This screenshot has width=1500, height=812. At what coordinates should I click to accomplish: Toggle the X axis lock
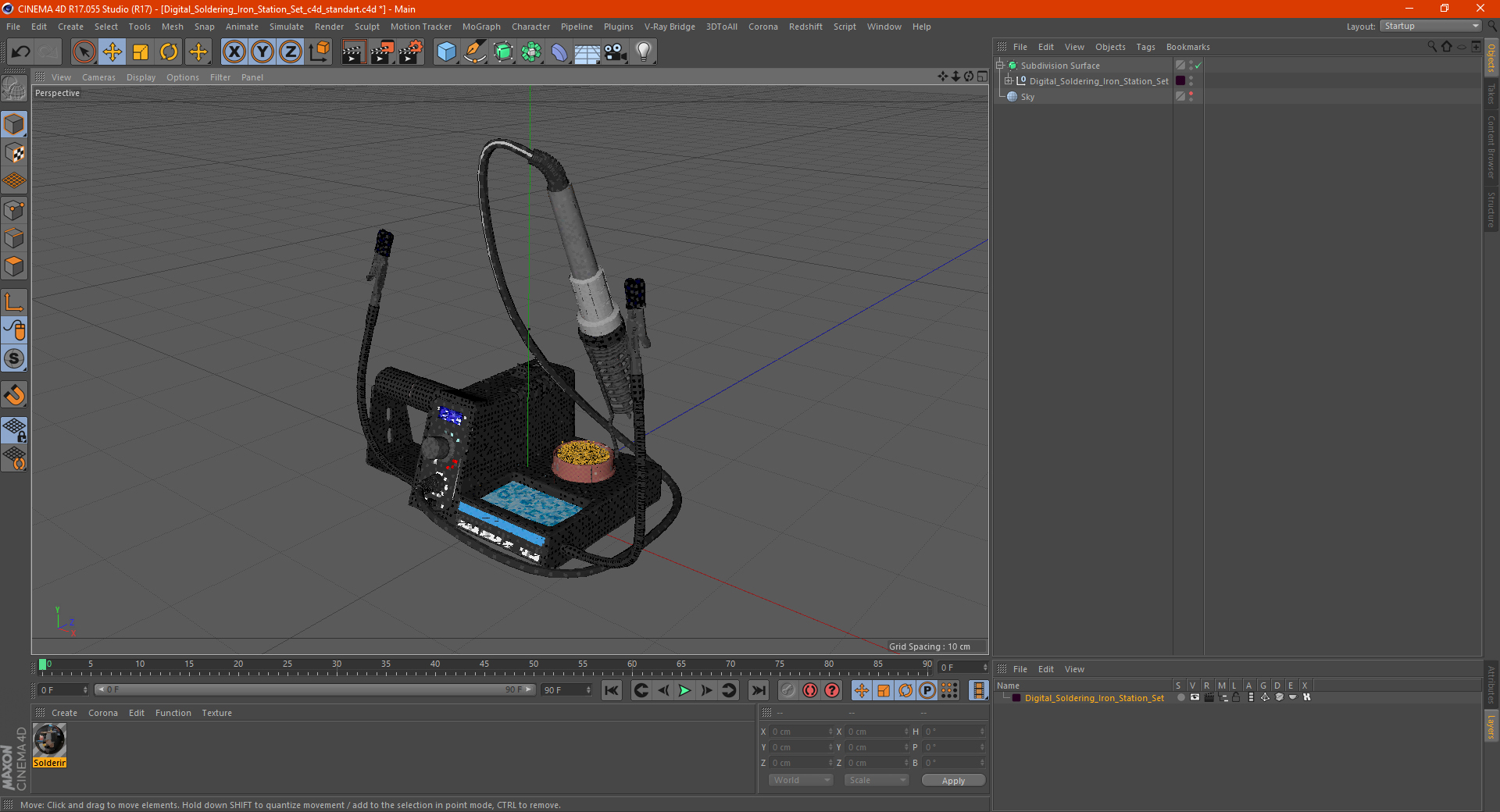click(234, 52)
